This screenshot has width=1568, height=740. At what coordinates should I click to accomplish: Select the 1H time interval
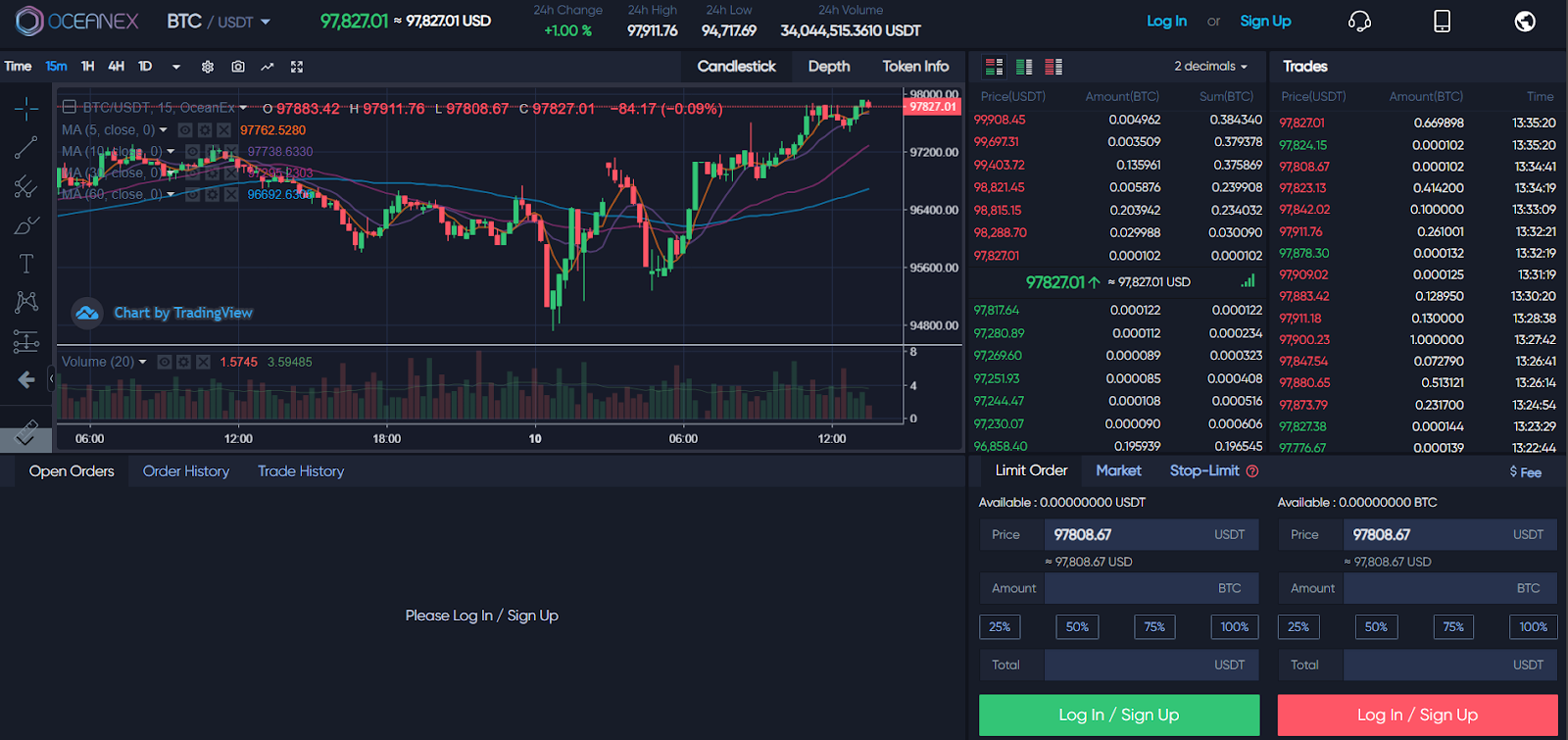coord(88,67)
